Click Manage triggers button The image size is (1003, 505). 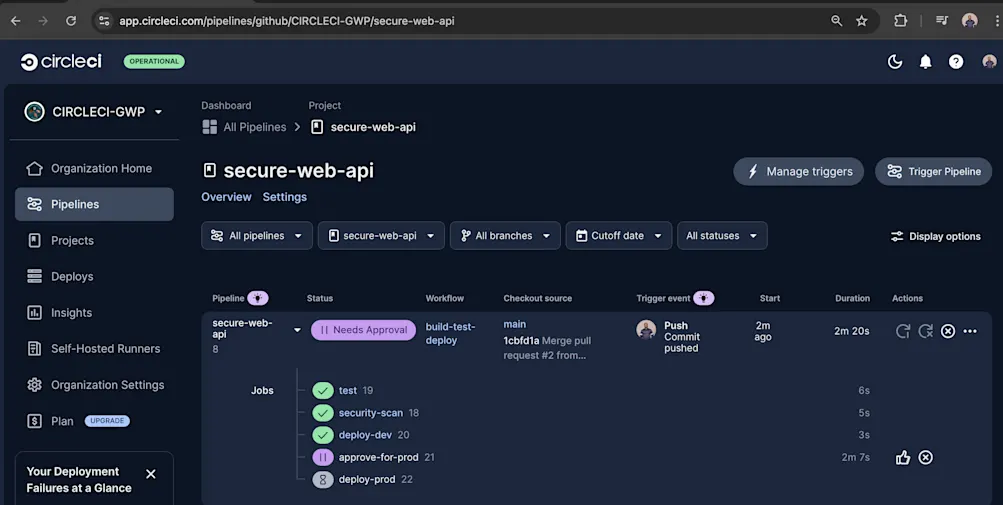pyautogui.click(x=798, y=172)
